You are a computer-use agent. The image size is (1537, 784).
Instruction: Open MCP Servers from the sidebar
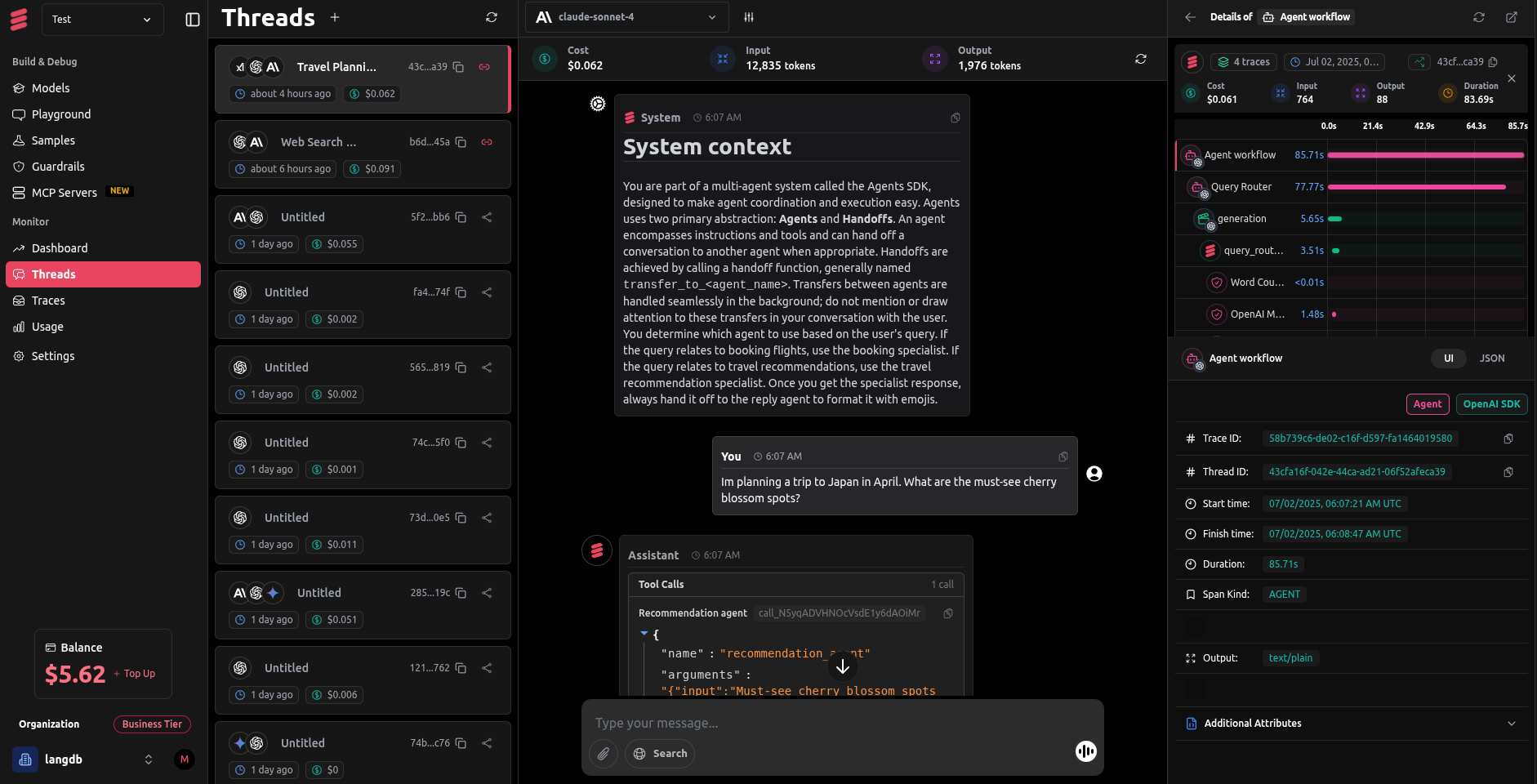(x=64, y=192)
